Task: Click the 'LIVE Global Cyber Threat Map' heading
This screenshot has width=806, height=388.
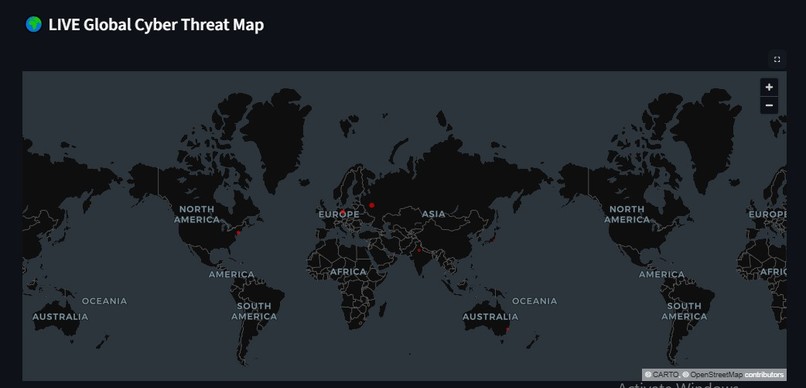Action: tap(156, 25)
